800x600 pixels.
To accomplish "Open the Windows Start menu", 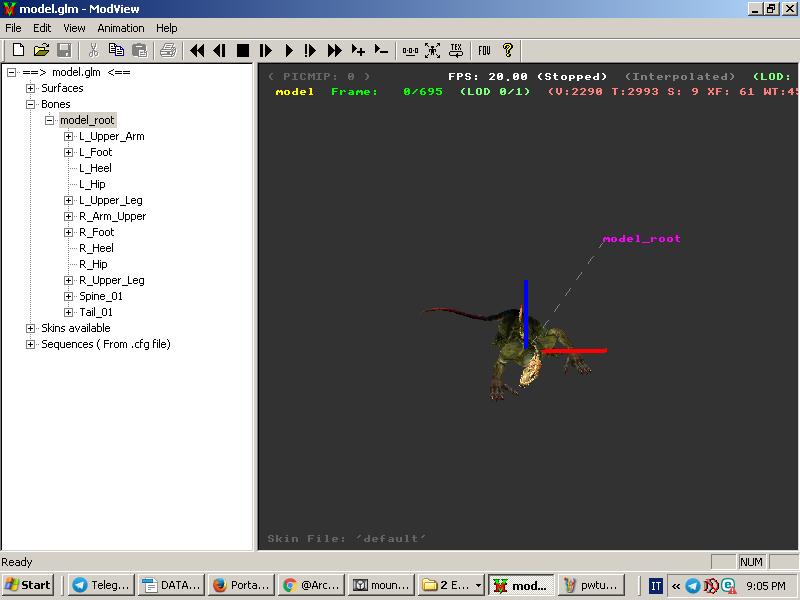I will tap(28, 585).
